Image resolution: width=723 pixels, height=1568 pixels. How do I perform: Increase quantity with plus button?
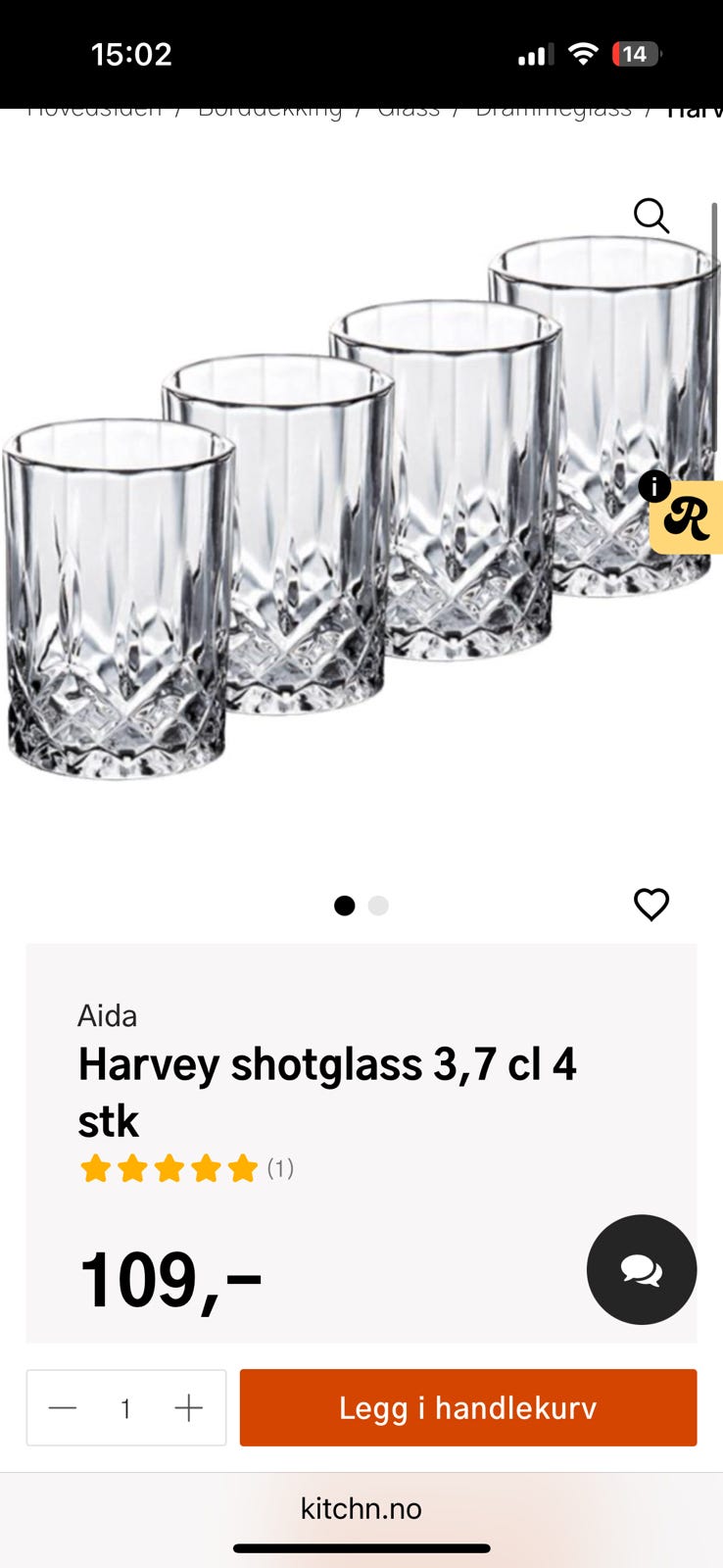pyautogui.click(x=188, y=1408)
